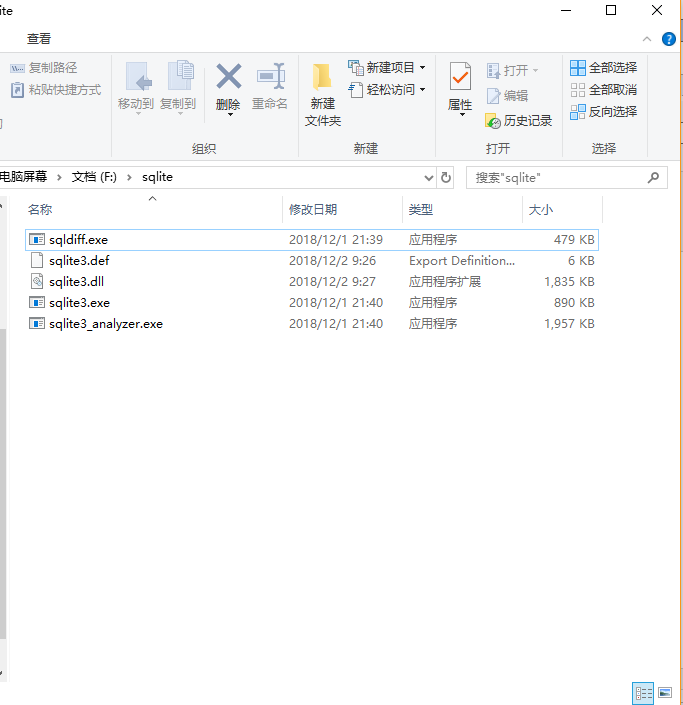
Task: Click the Move to button
Action: [x=136, y=87]
